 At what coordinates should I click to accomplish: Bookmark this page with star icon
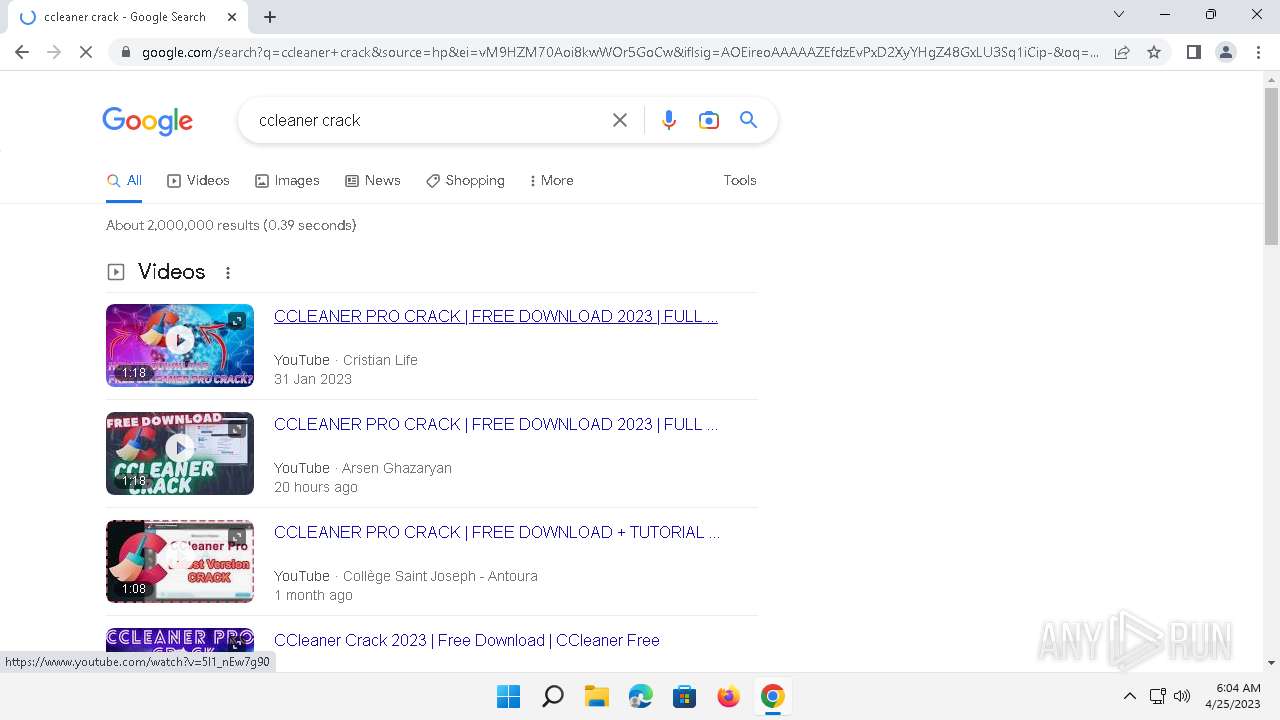tap(1154, 52)
